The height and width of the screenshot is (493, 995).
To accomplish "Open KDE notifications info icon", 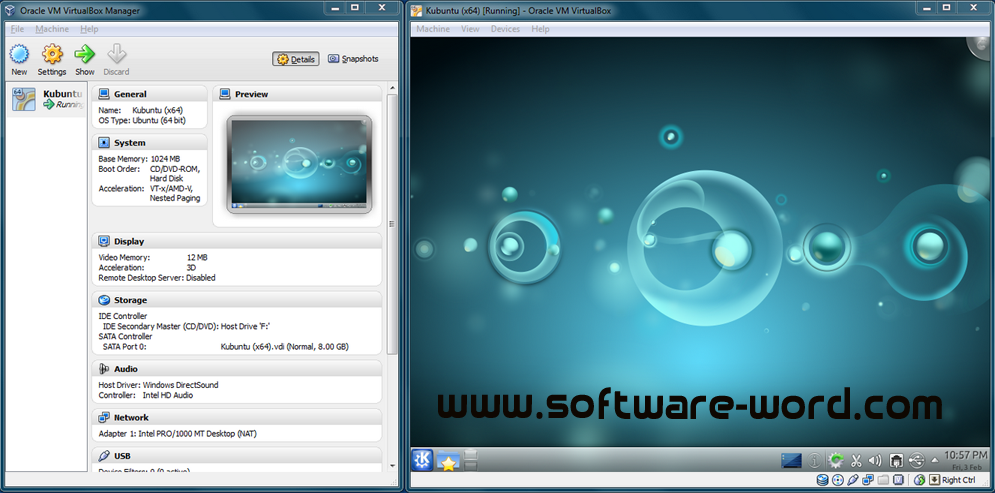I will click(x=815, y=461).
